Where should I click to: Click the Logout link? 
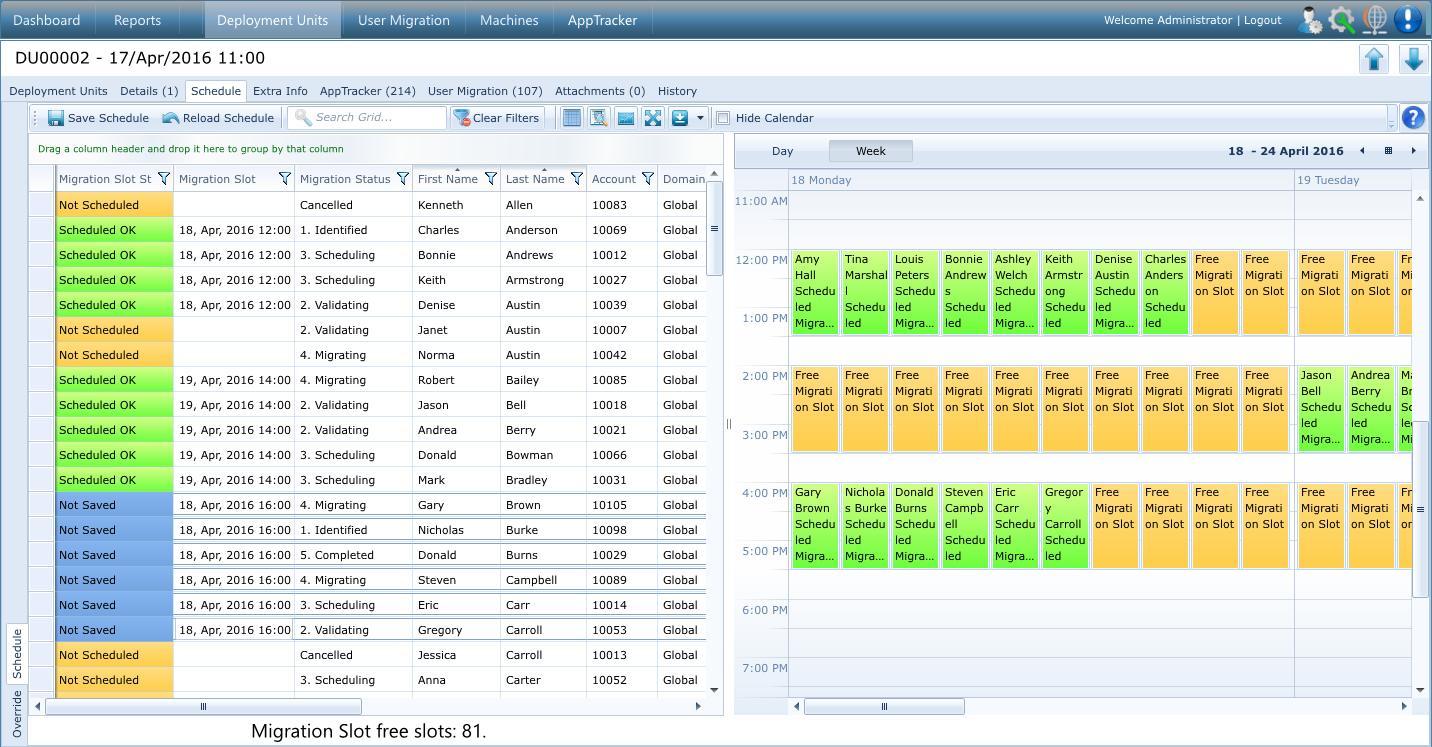(x=1263, y=20)
